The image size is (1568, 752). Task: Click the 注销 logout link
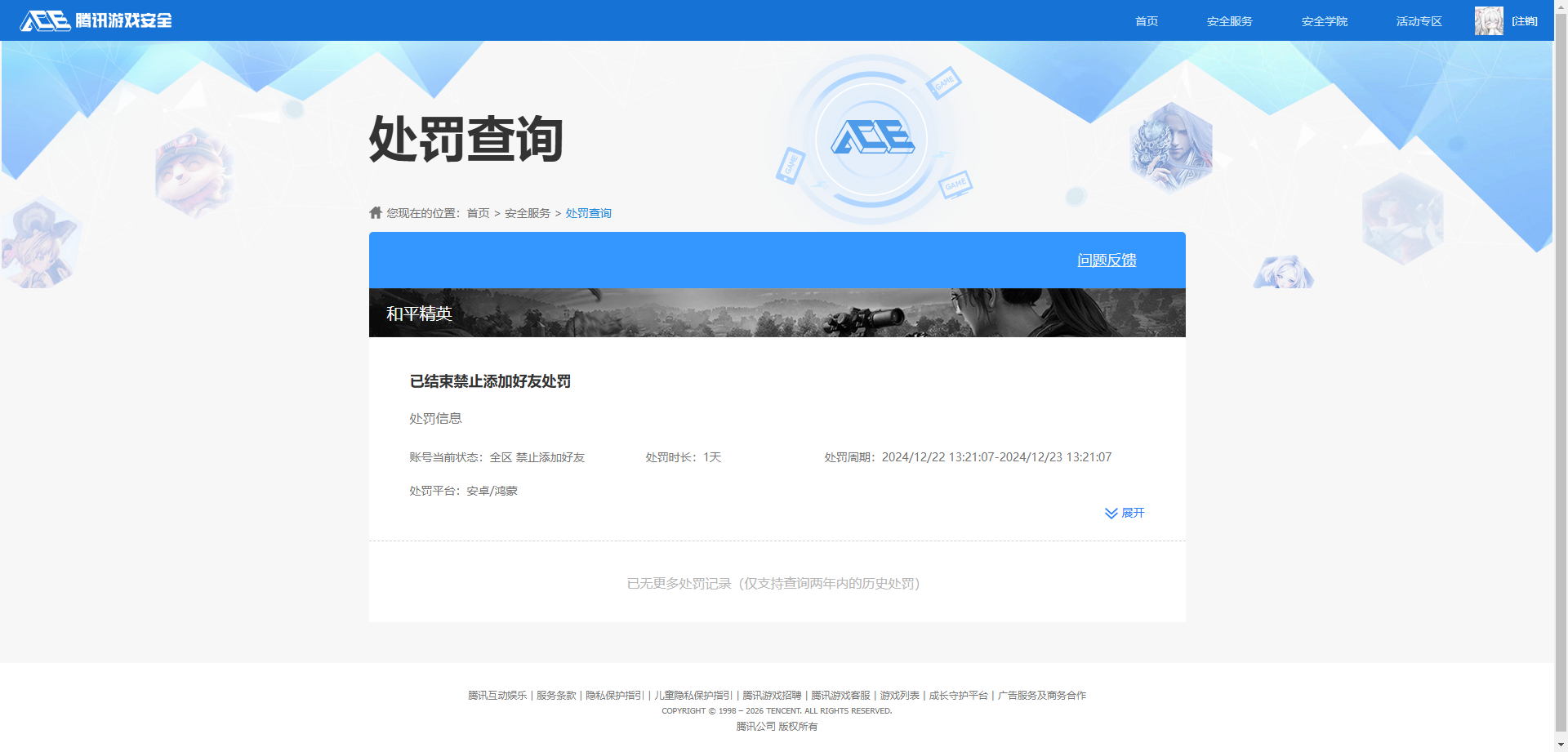coord(1526,20)
